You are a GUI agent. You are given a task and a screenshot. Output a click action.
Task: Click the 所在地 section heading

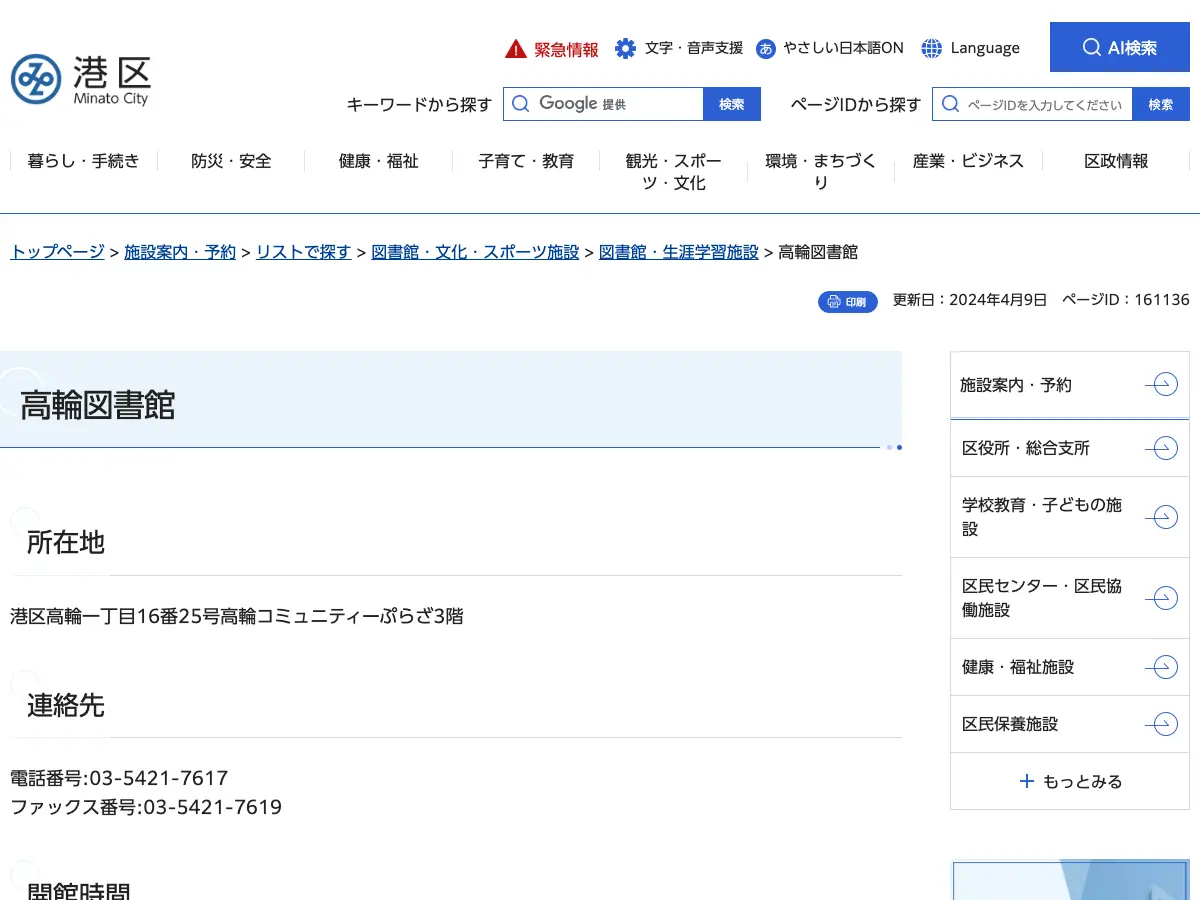click(66, 542)
